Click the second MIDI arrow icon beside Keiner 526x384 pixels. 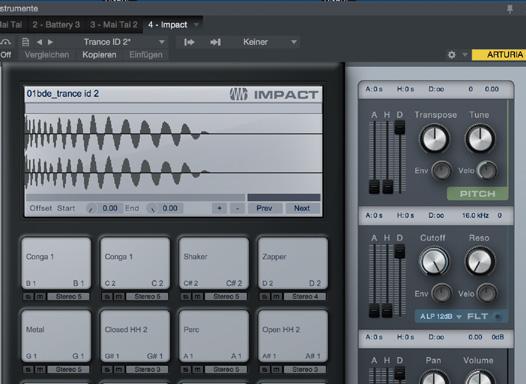tap(215, 42)
